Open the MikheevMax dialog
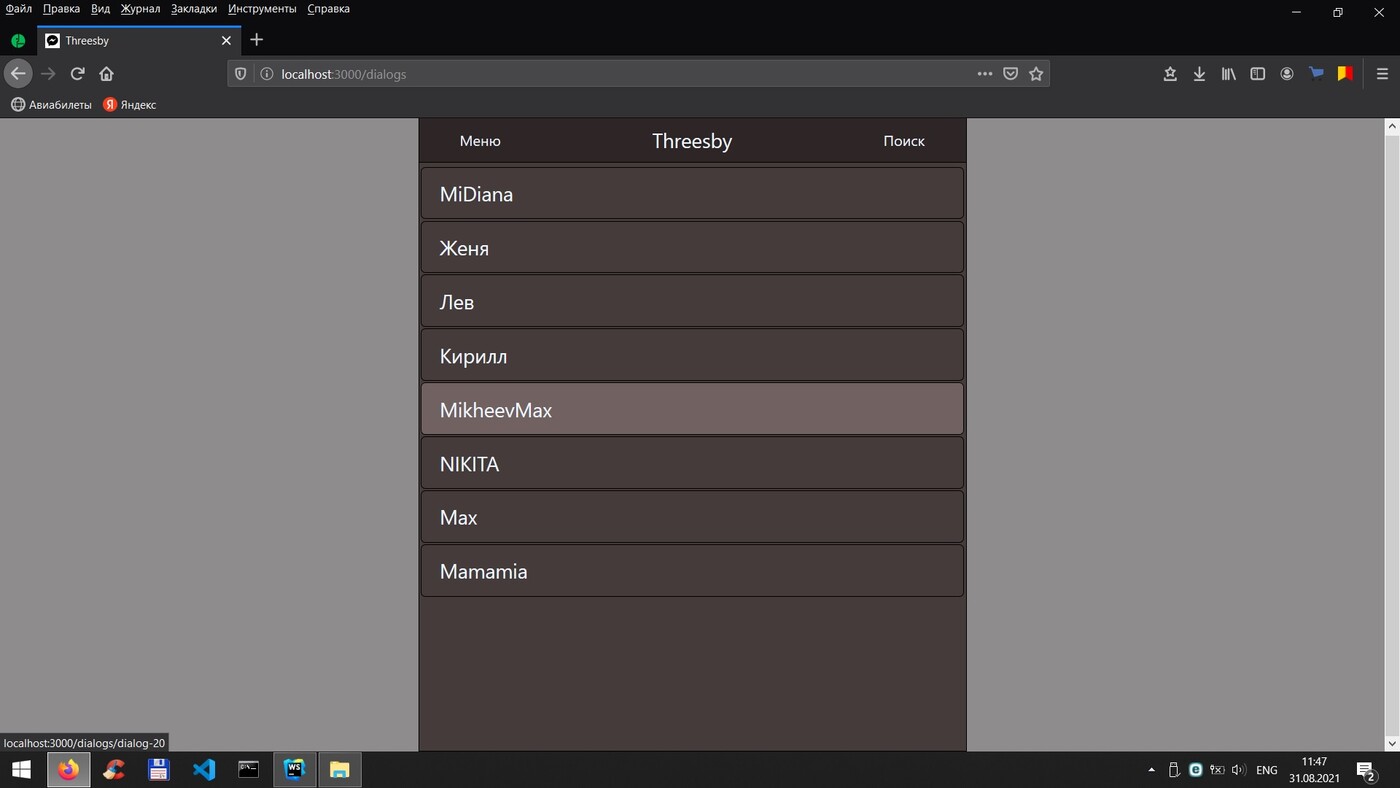 click(692, 410)
